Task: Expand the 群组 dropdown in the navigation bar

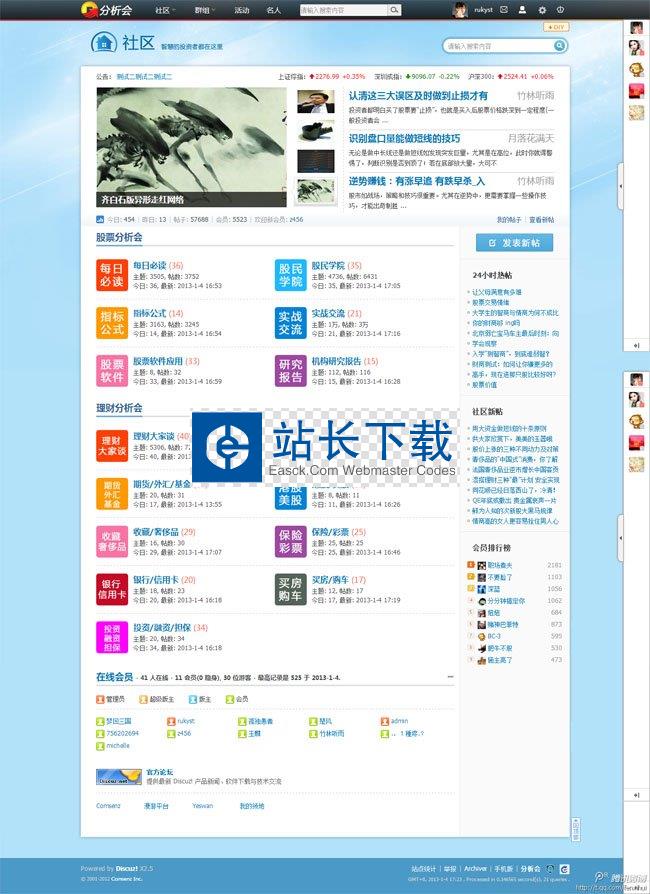Action: 206,10
